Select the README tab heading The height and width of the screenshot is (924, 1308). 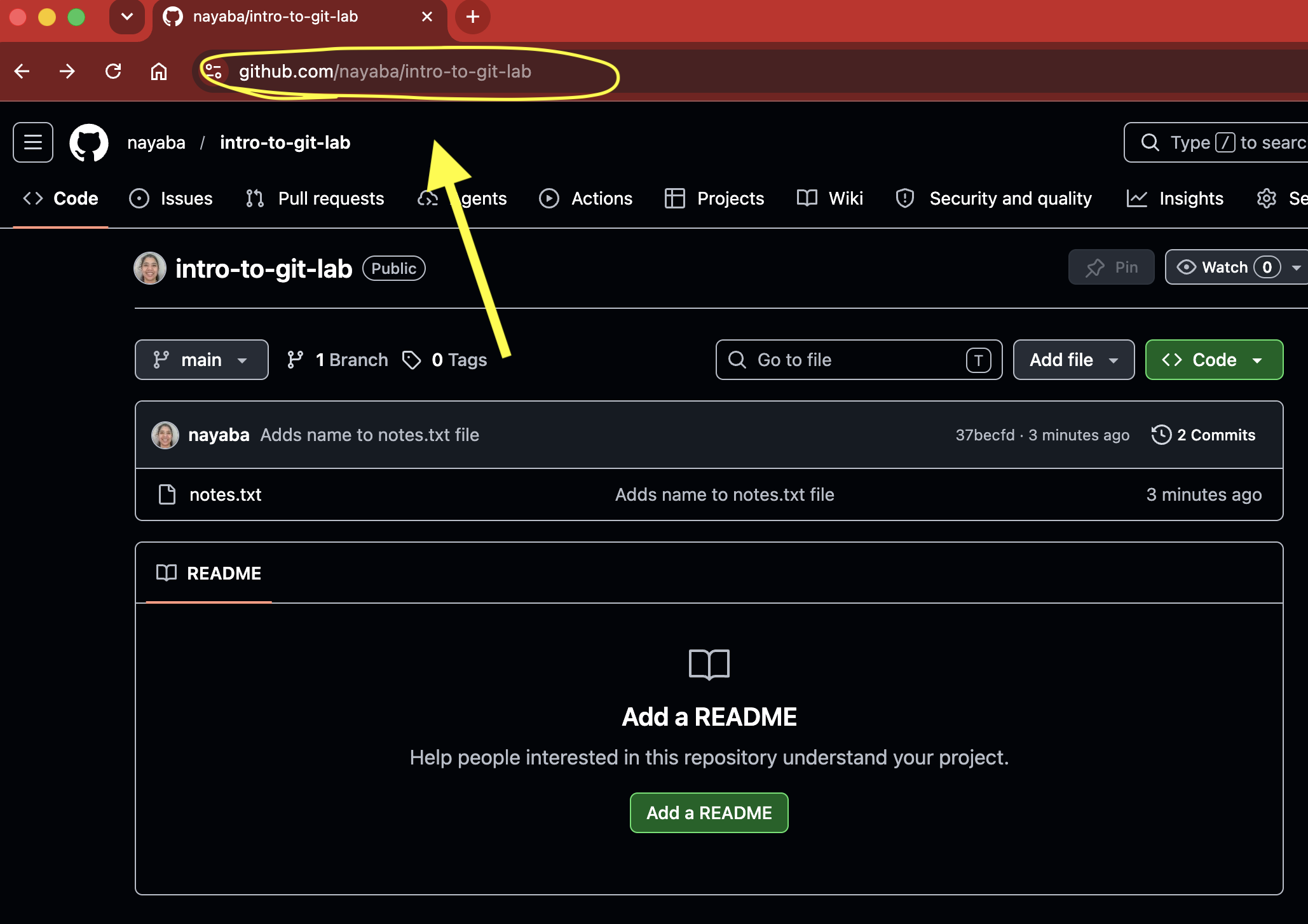pyautogui.click(x=208, y=573)
